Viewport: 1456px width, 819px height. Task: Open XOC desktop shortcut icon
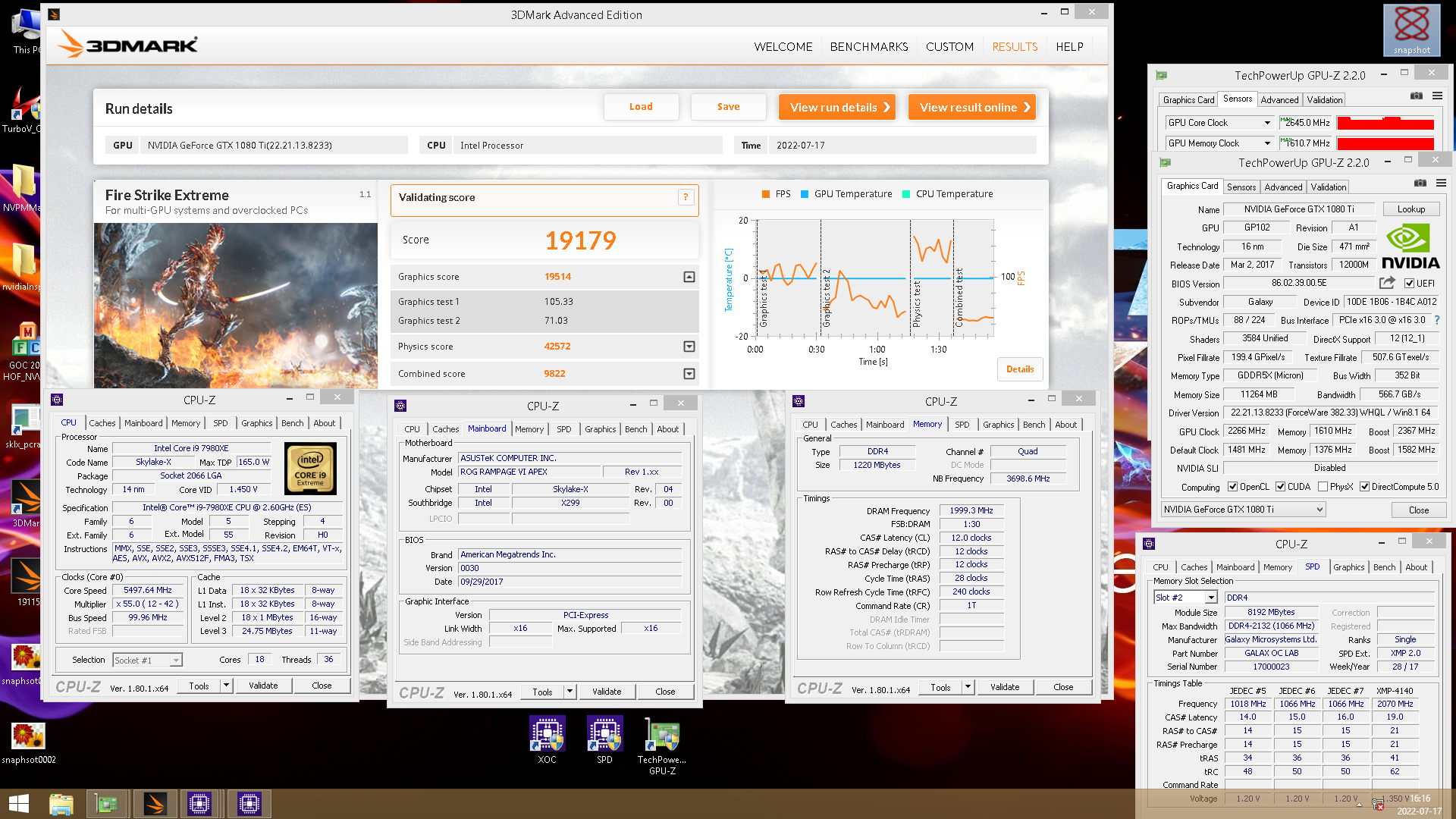tap(547, 739)
